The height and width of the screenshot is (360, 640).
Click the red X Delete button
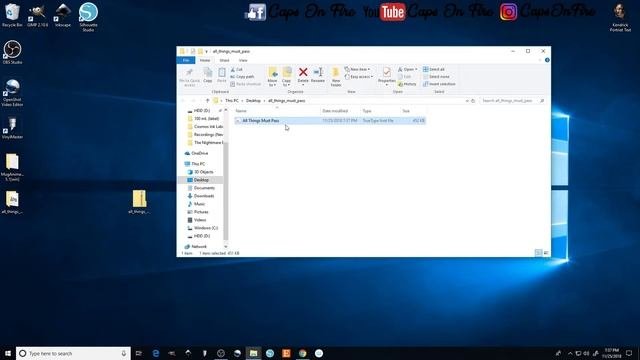click(303, 76)
